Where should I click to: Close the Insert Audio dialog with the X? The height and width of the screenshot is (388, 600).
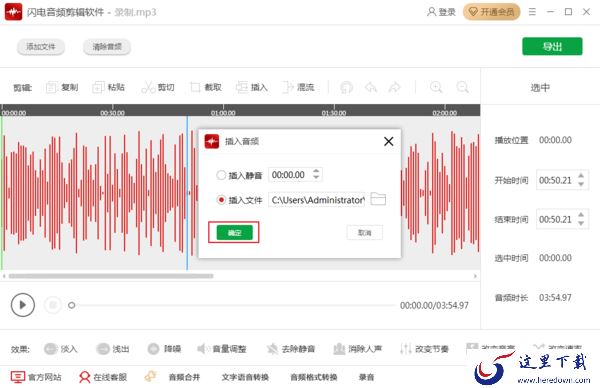[x=388, y=142]
